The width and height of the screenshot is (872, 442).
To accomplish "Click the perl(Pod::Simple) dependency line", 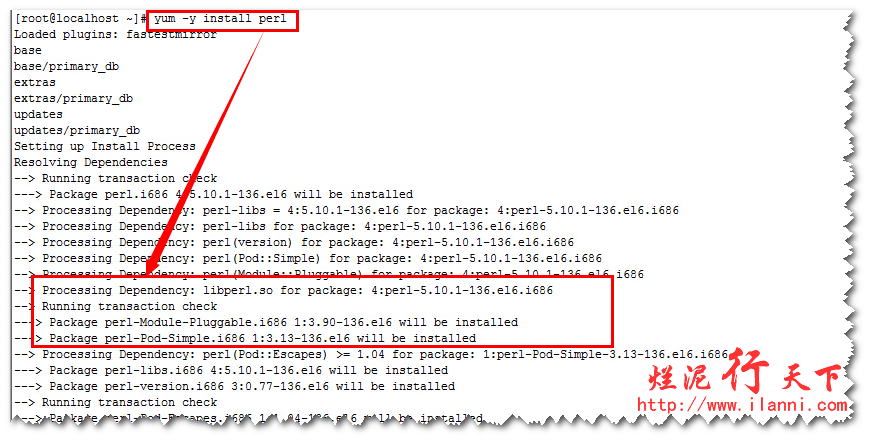I will [x=308, y=259].
